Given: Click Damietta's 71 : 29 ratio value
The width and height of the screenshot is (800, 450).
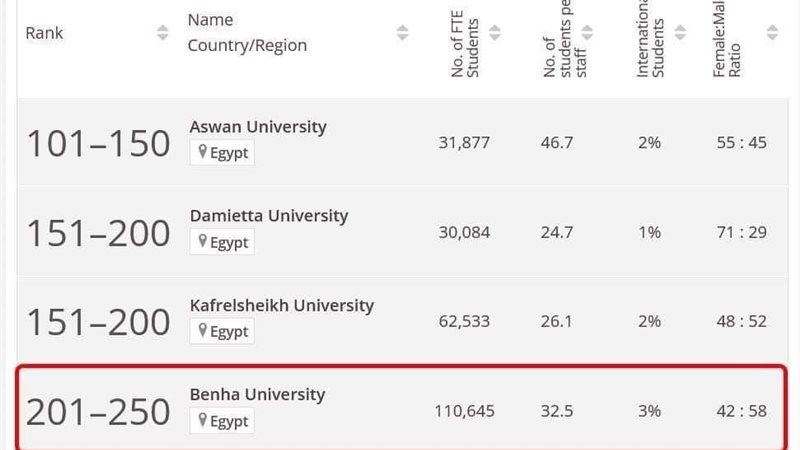Looking at the screenshot, I should click(x=741, y=232).
